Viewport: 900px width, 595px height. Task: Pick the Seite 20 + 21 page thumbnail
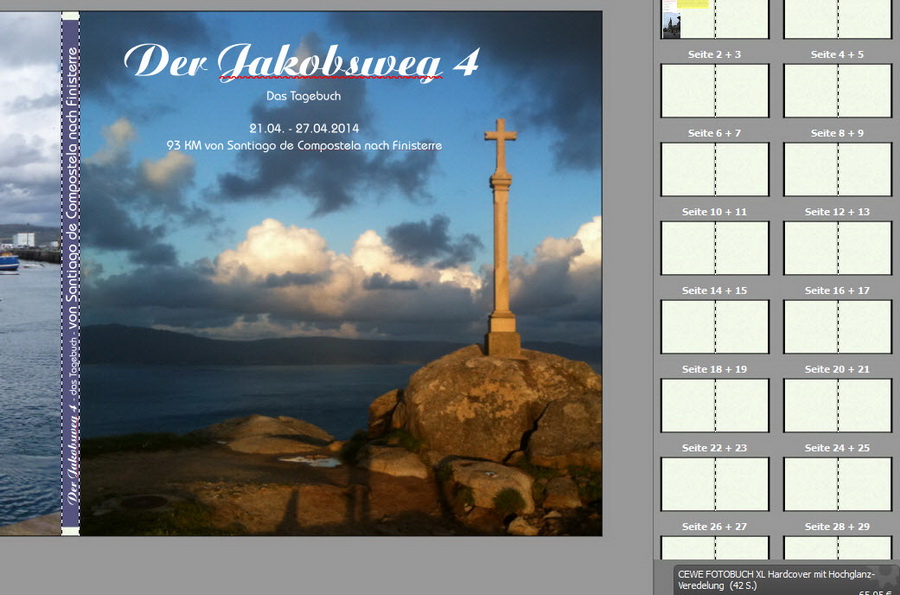837,405
